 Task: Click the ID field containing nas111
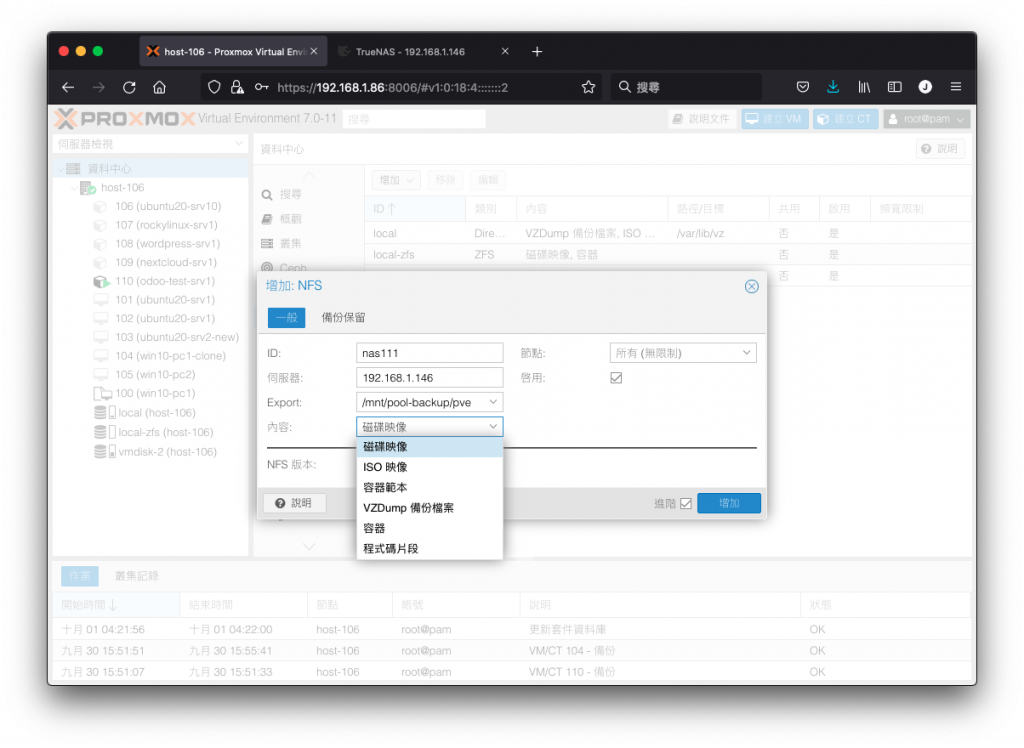(430, 353)
